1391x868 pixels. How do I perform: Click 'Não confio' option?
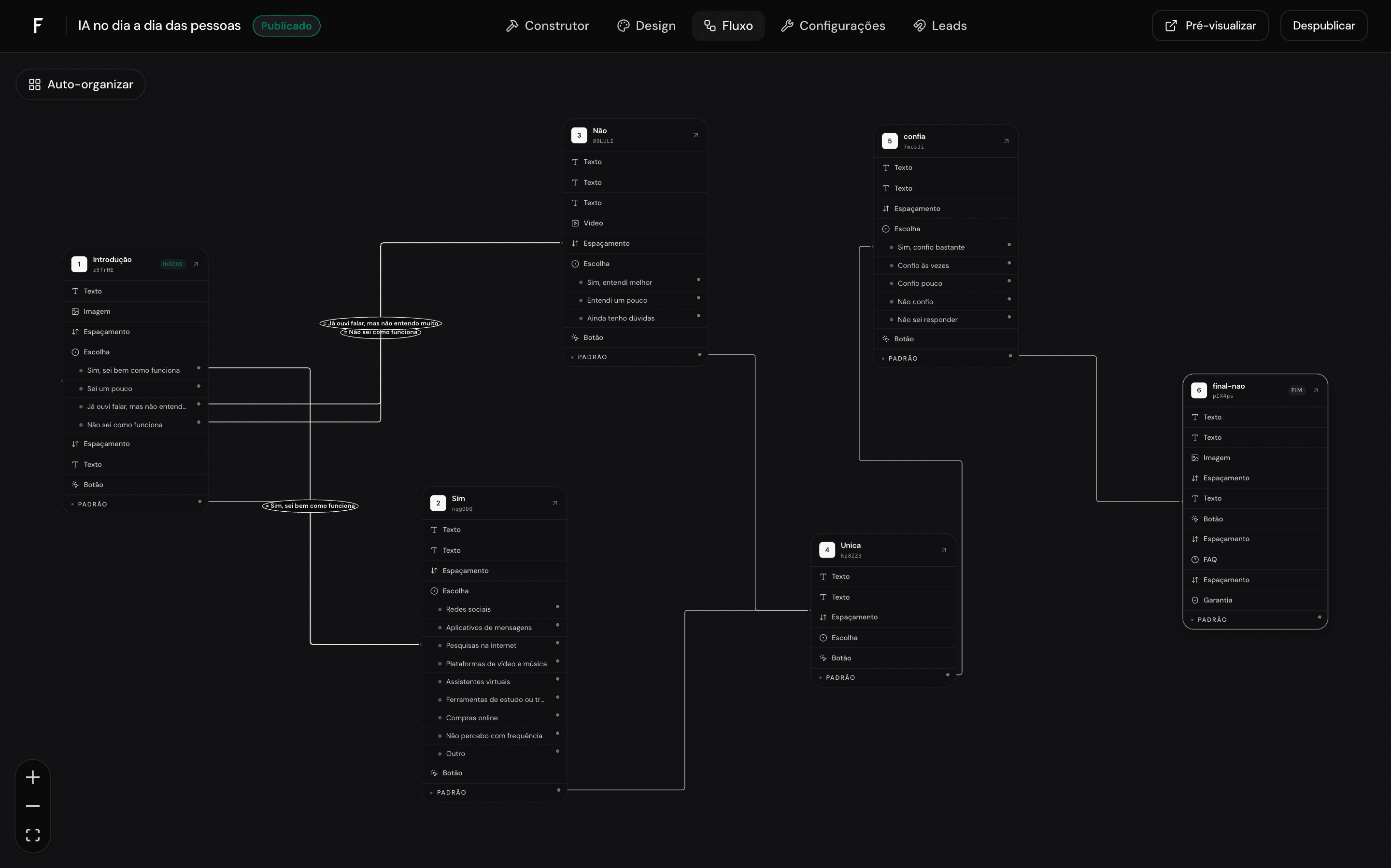coord(946,301)
